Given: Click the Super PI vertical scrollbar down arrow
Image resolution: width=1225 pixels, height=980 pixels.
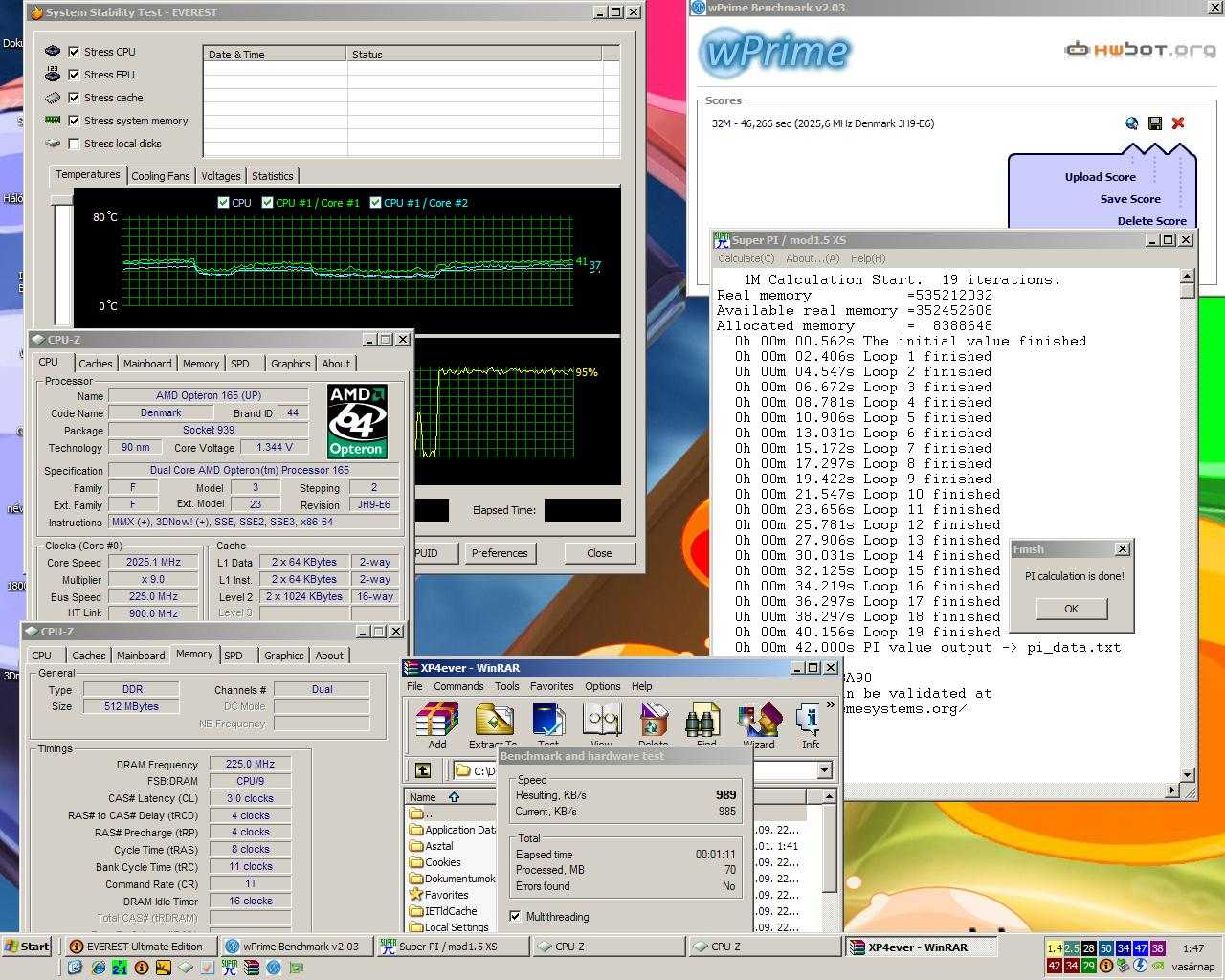Looking at the screenshot, I should pyautogui.click(x=1188, y=775).
